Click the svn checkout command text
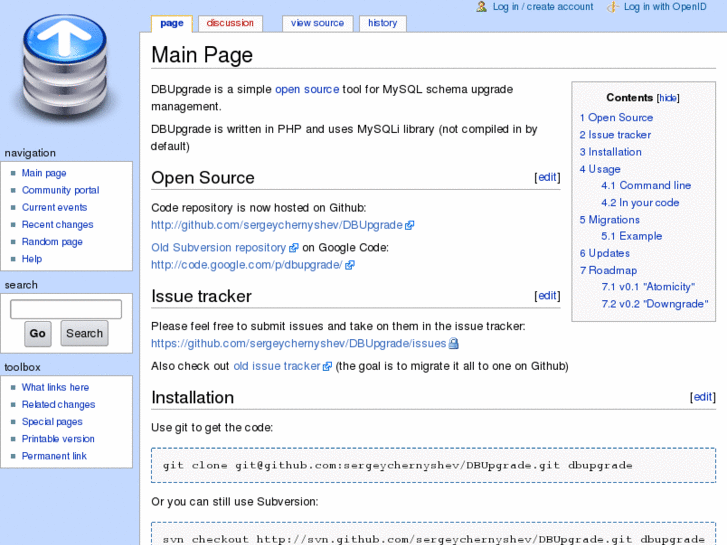This screenshot has height=545, width=727. click(x=434, y=539)
